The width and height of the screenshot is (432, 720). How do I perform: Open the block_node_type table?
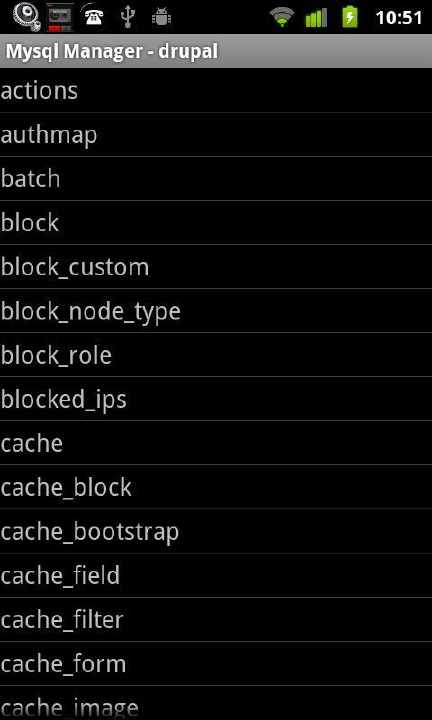click(x=216, y=311)
